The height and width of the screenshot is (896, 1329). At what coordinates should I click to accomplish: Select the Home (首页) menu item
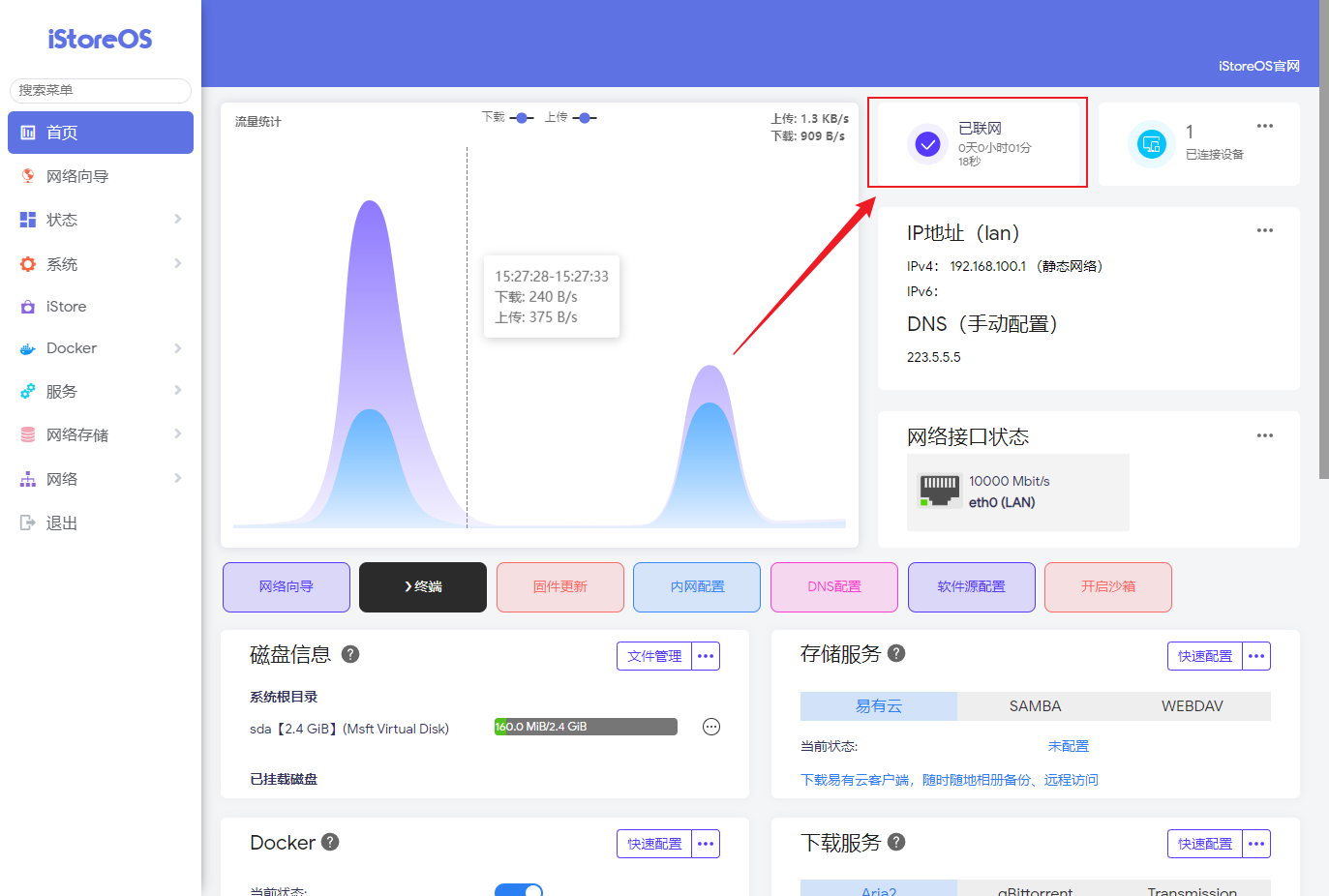click(x=101, y=133)
